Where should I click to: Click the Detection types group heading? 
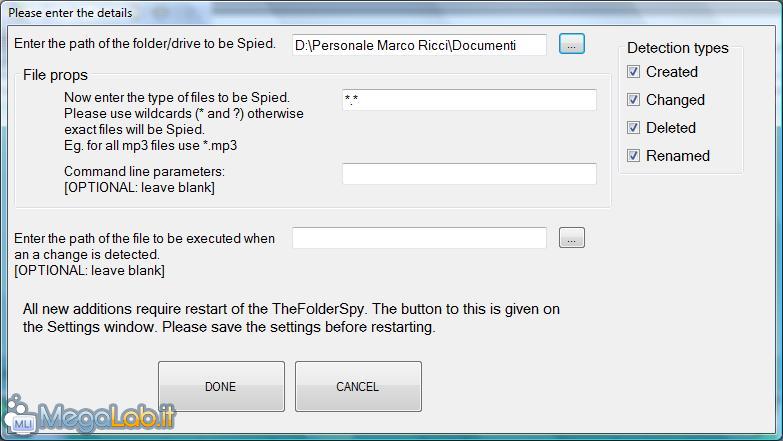pos(678,48)
